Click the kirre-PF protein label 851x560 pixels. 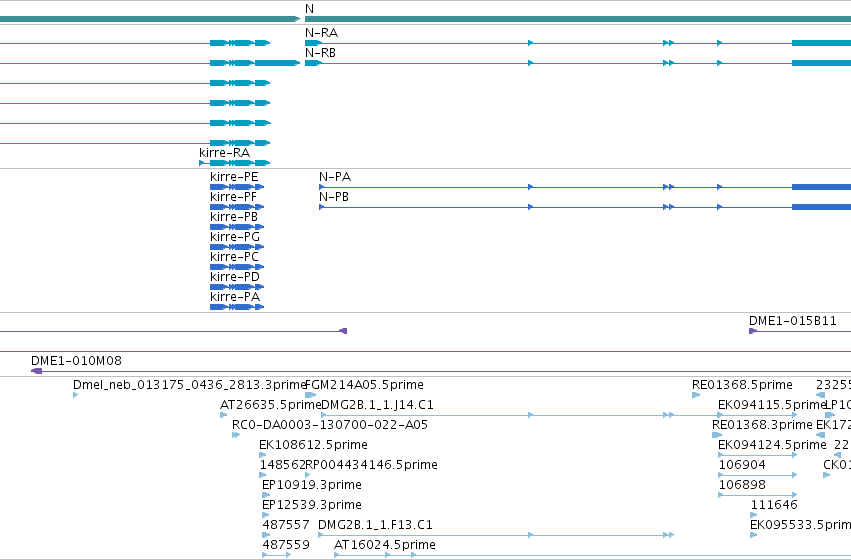tap(233, 196)
